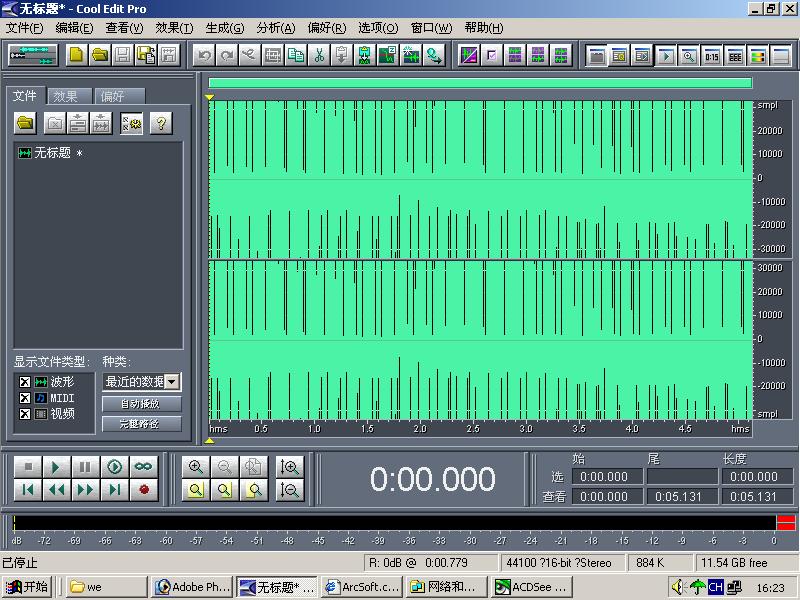The height and width of the screenshot is (600, 800).
Task: Open the 效果(T) menu
Action: click(174, 28)
